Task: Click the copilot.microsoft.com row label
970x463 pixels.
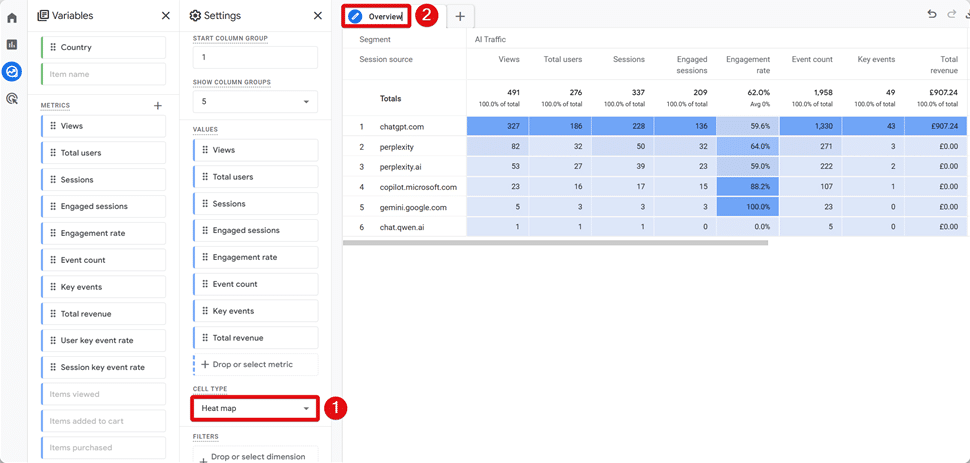Action: point(418,187)
